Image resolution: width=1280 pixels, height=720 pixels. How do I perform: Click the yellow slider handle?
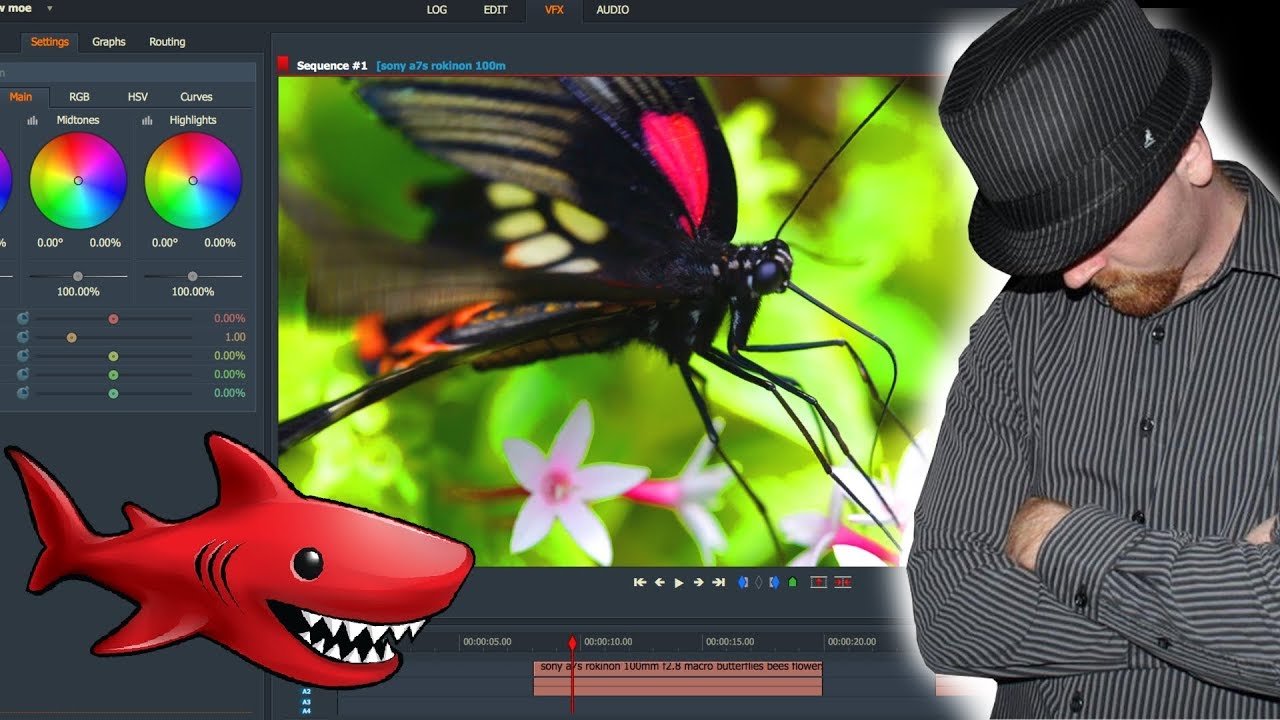coord(113,356)
